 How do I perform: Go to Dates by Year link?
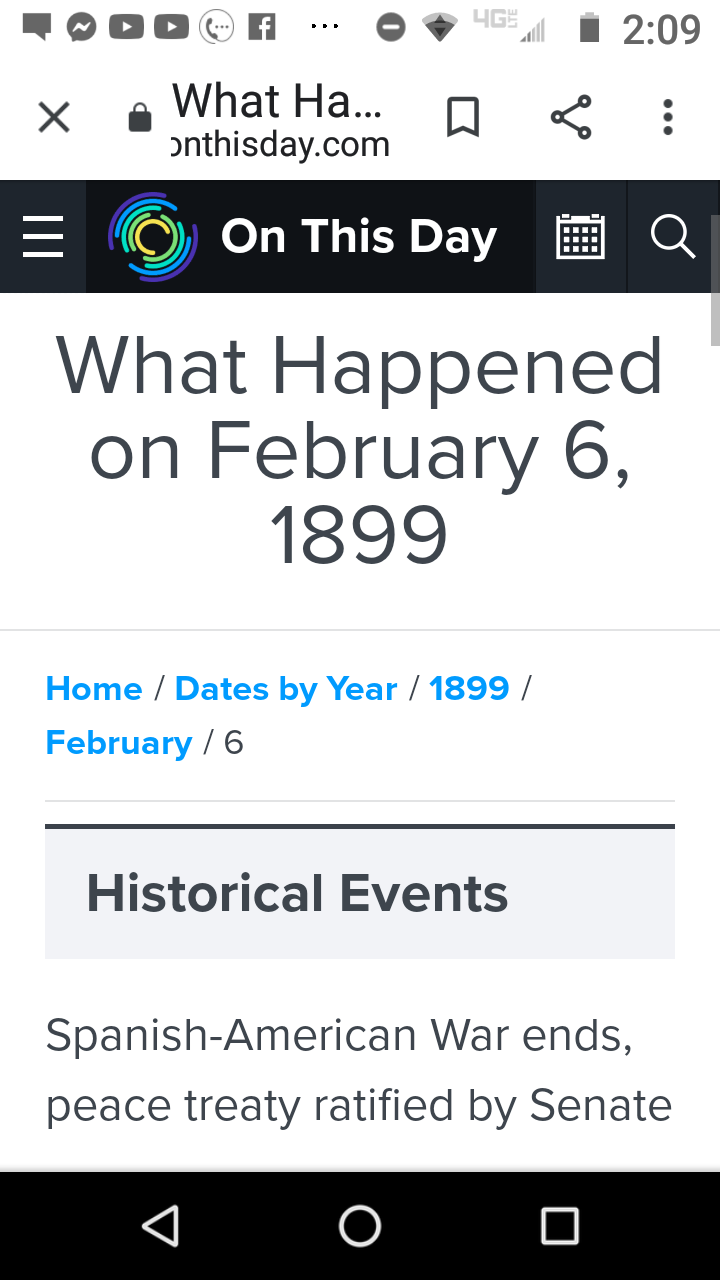286,689
